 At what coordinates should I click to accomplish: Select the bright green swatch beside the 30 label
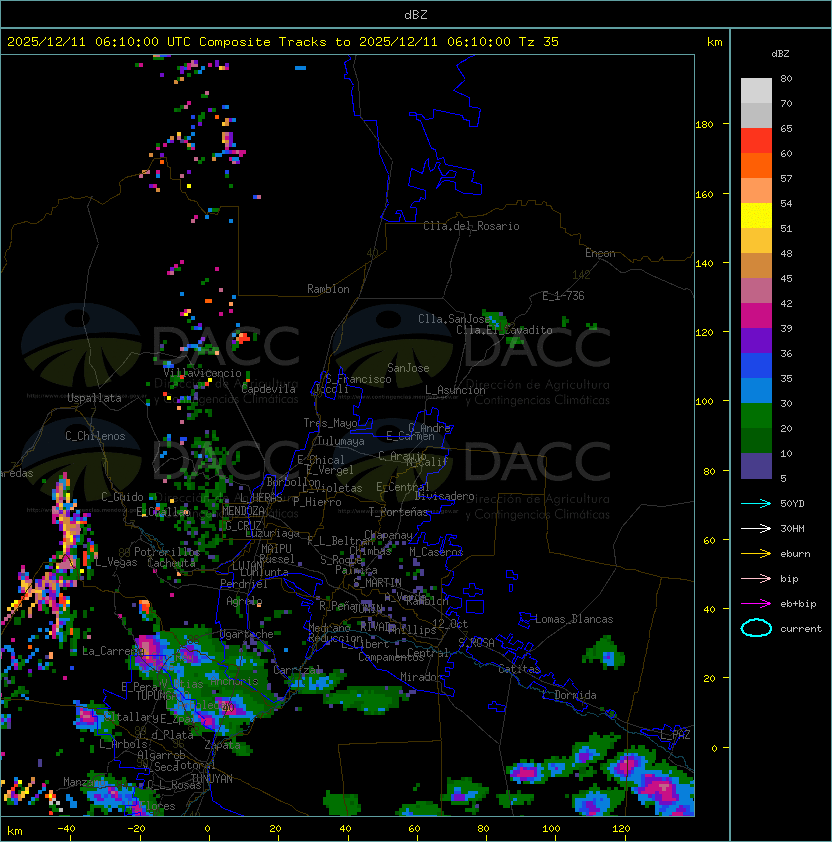pos(756,416)
